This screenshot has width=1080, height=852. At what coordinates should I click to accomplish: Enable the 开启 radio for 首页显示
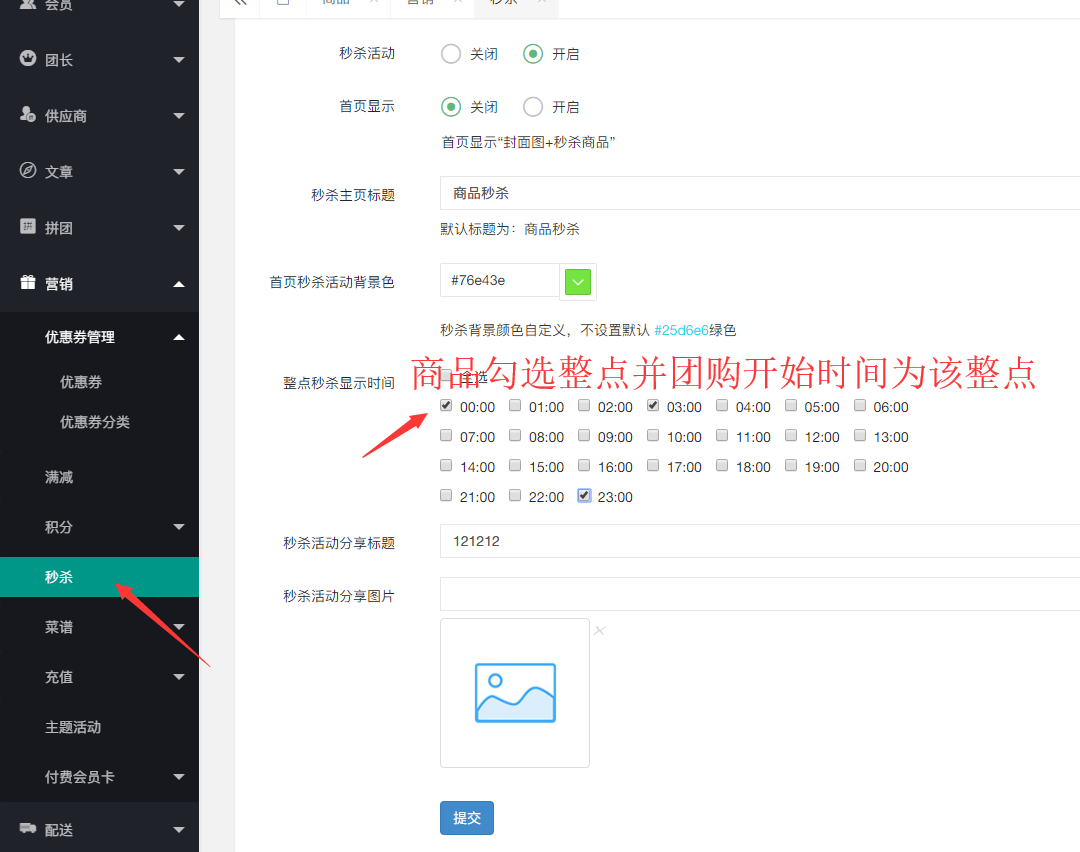click(533, 106)
